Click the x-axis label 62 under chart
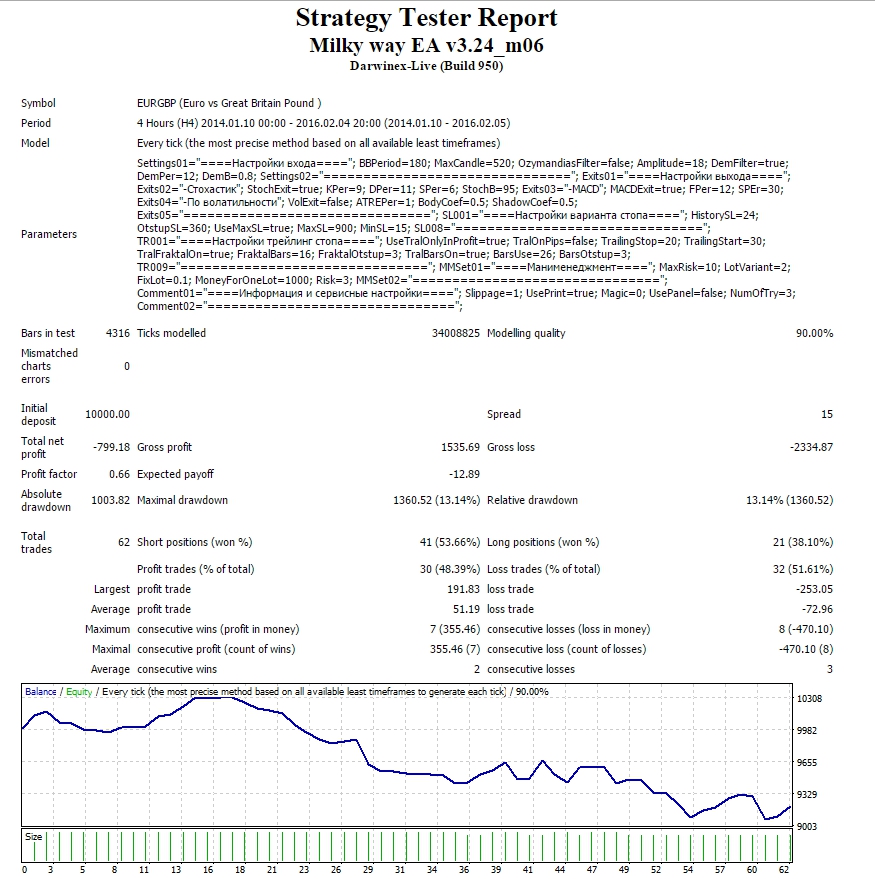875x879 pixels. [784, 869]
